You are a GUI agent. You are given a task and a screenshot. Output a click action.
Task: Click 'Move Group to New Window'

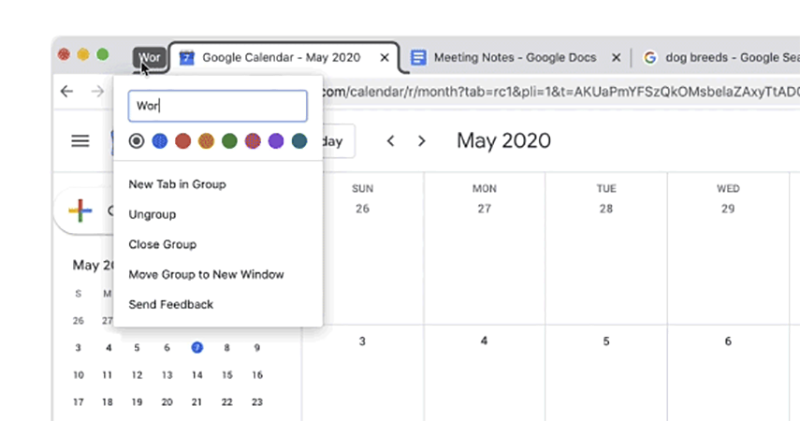[x=206, y=274]
